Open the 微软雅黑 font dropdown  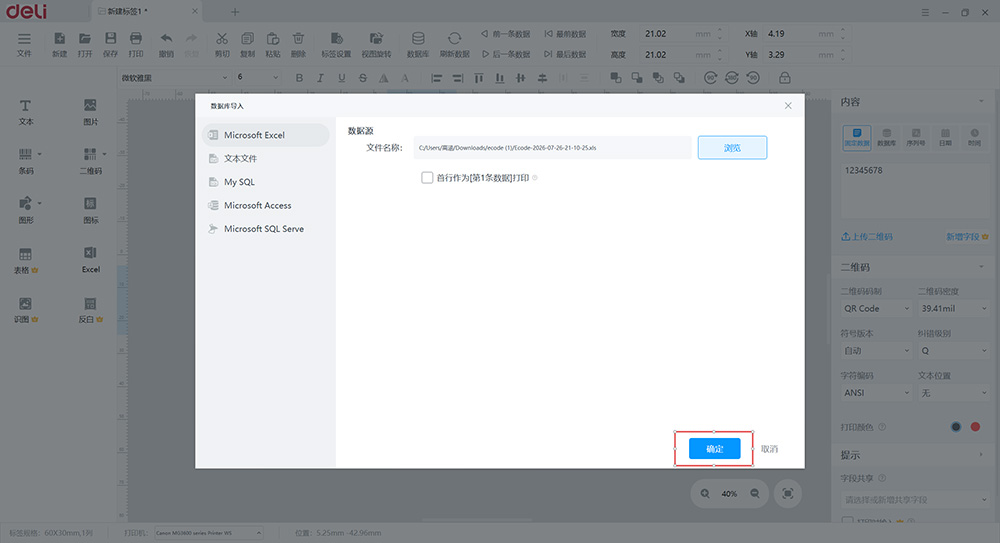coord(173,78)
